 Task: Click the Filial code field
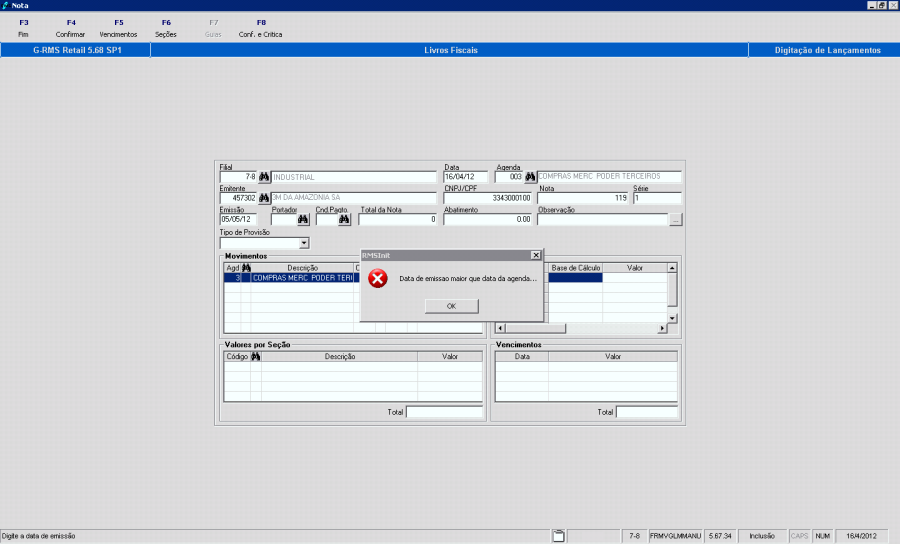coord(238,177)
